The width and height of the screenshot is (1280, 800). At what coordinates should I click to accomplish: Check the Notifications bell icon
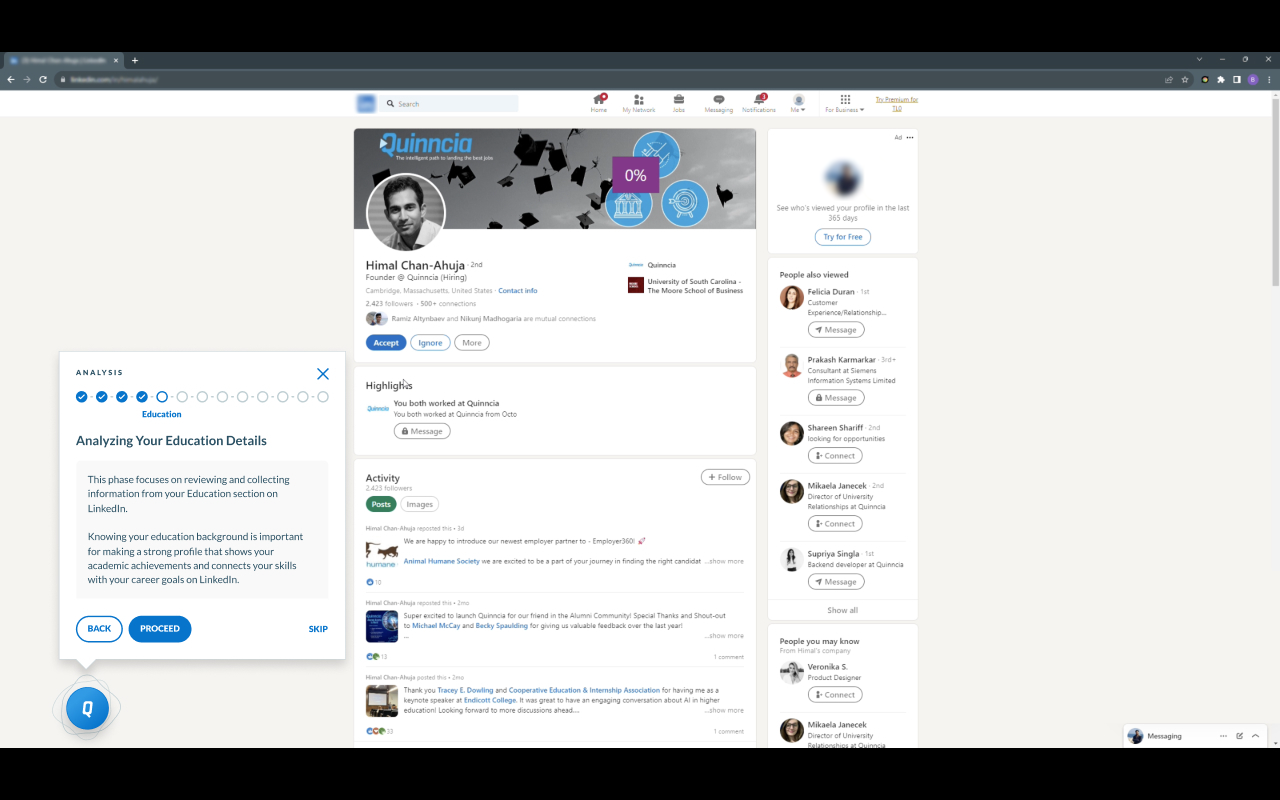758,100
